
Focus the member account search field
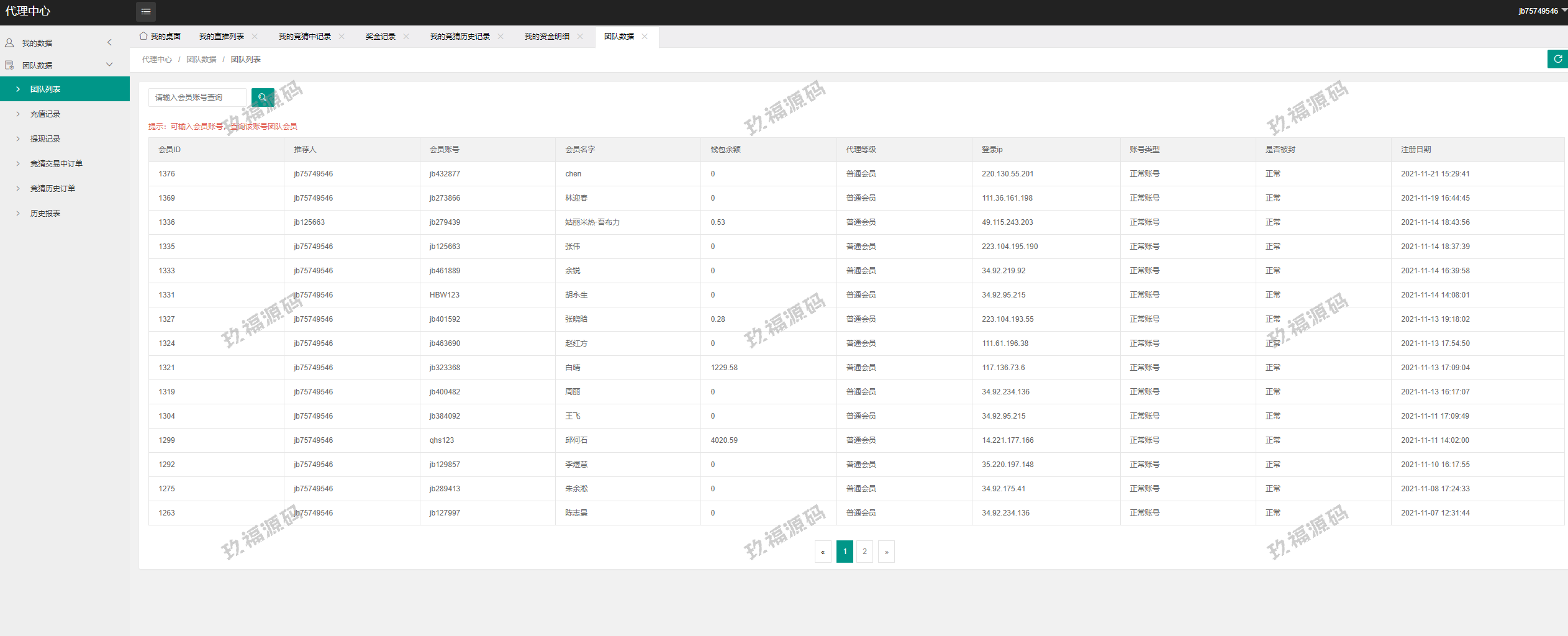[x=197, y=98]
